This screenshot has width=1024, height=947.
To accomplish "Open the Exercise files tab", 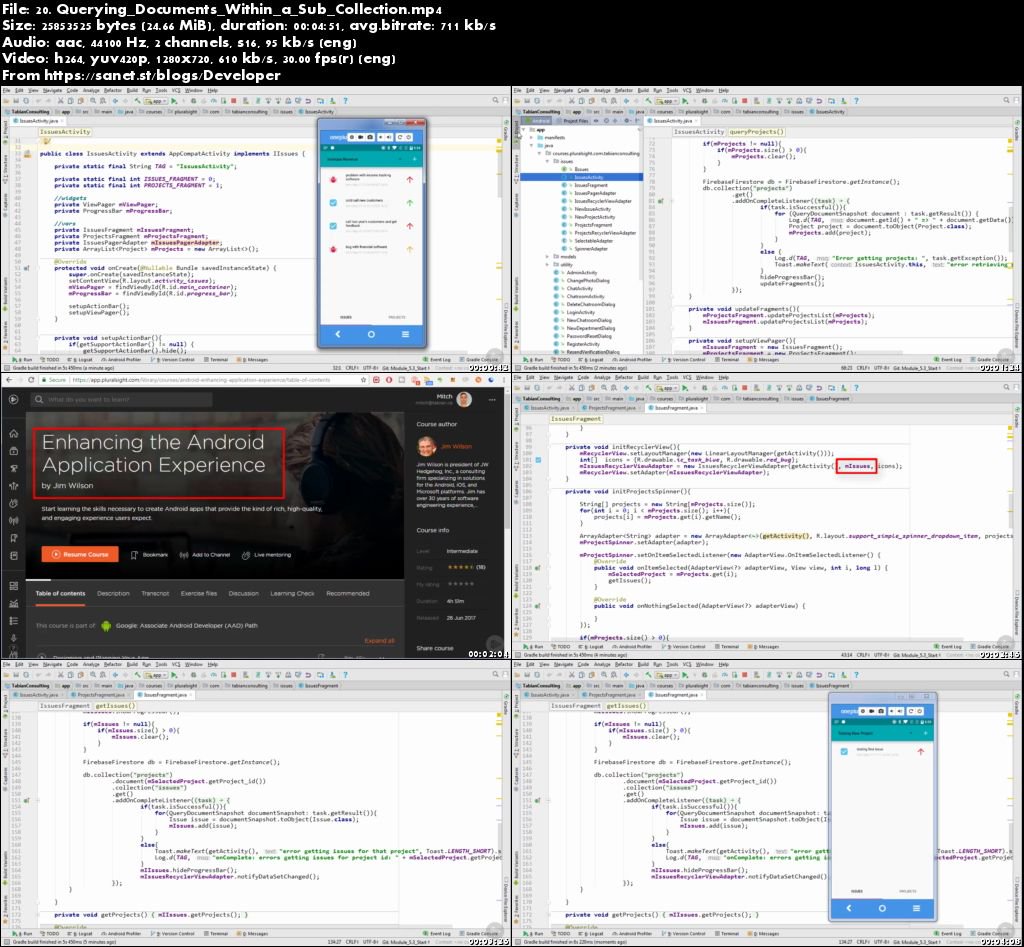I will (199, 593).
